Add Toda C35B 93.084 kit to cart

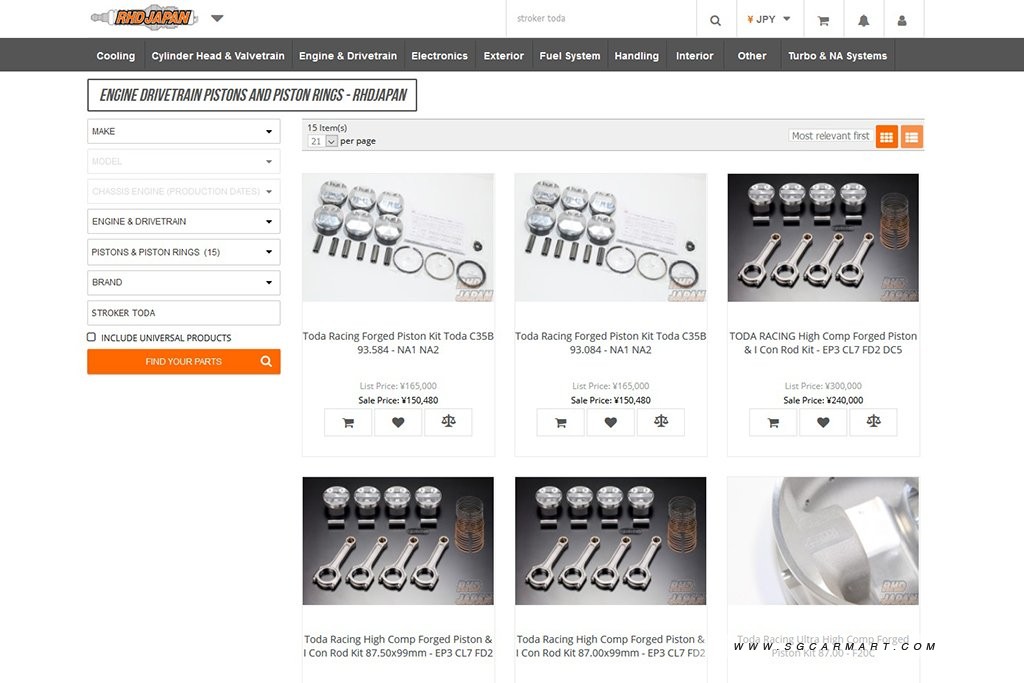coord(560,422)
